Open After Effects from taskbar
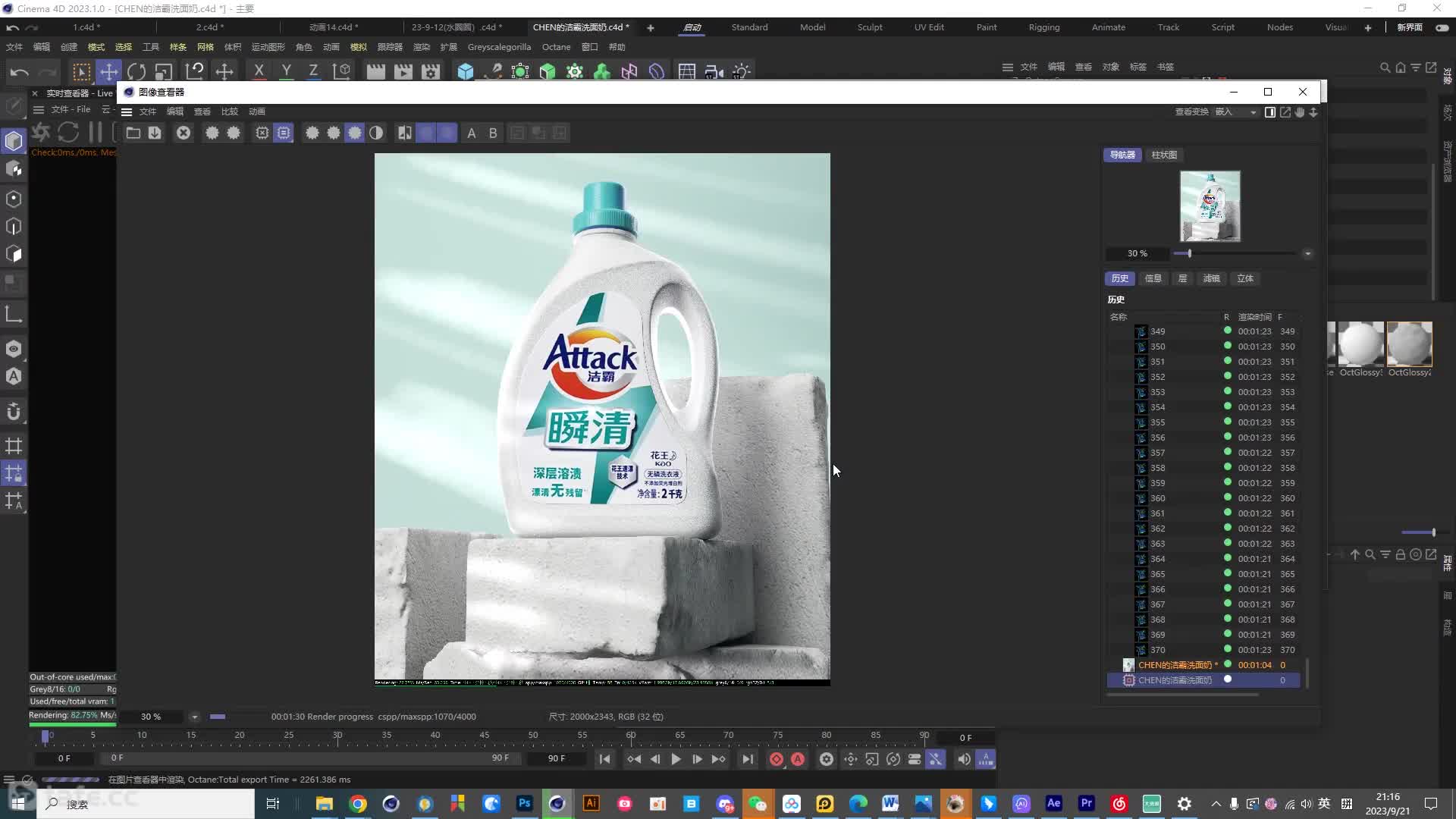The width and height of the screenshot is (1456, 819). [1053, 804]
